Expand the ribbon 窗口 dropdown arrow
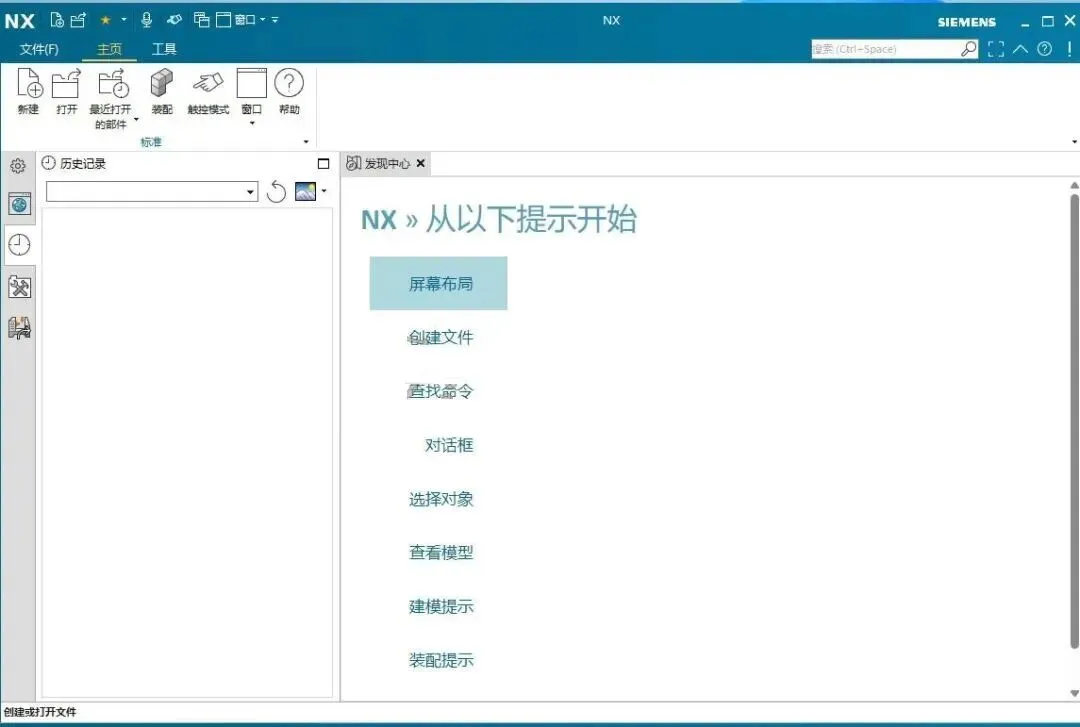1080x727 pixels. 252,123
